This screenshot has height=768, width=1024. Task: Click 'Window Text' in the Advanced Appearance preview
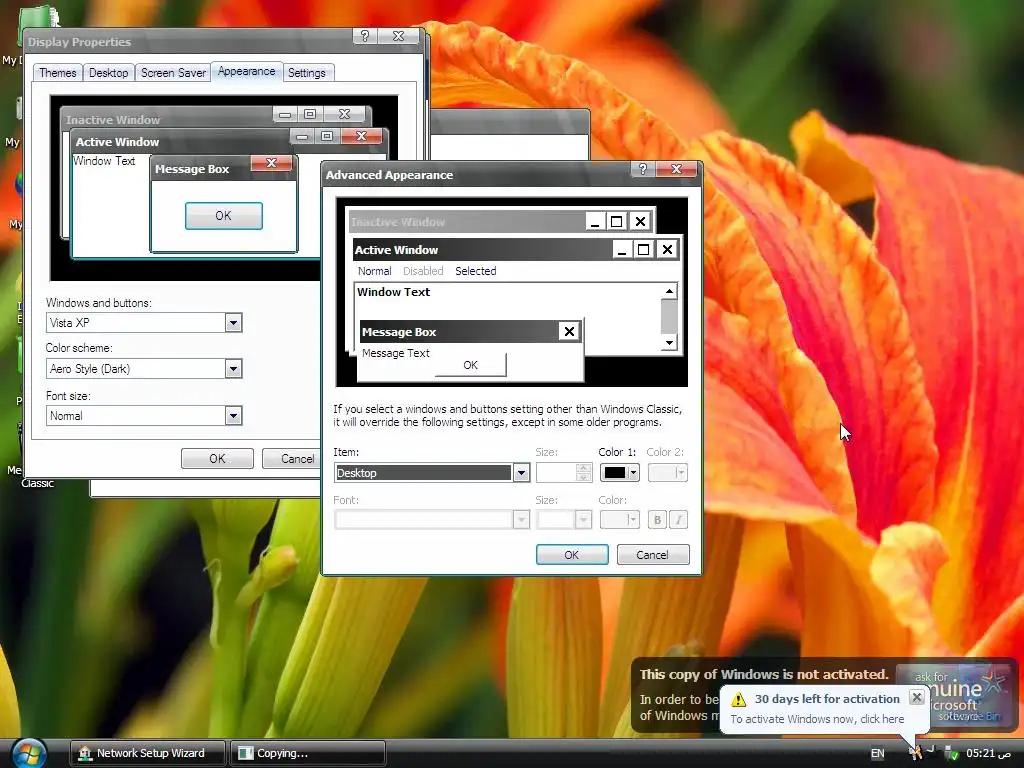393,292
